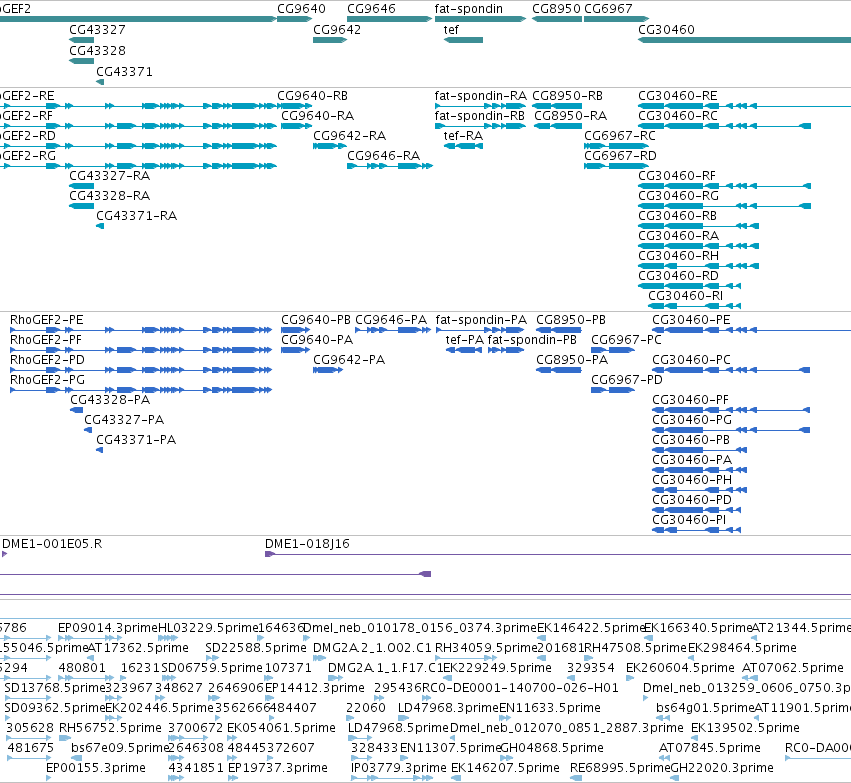
Task: Select protein CG43328-PA
Action: 110,400
